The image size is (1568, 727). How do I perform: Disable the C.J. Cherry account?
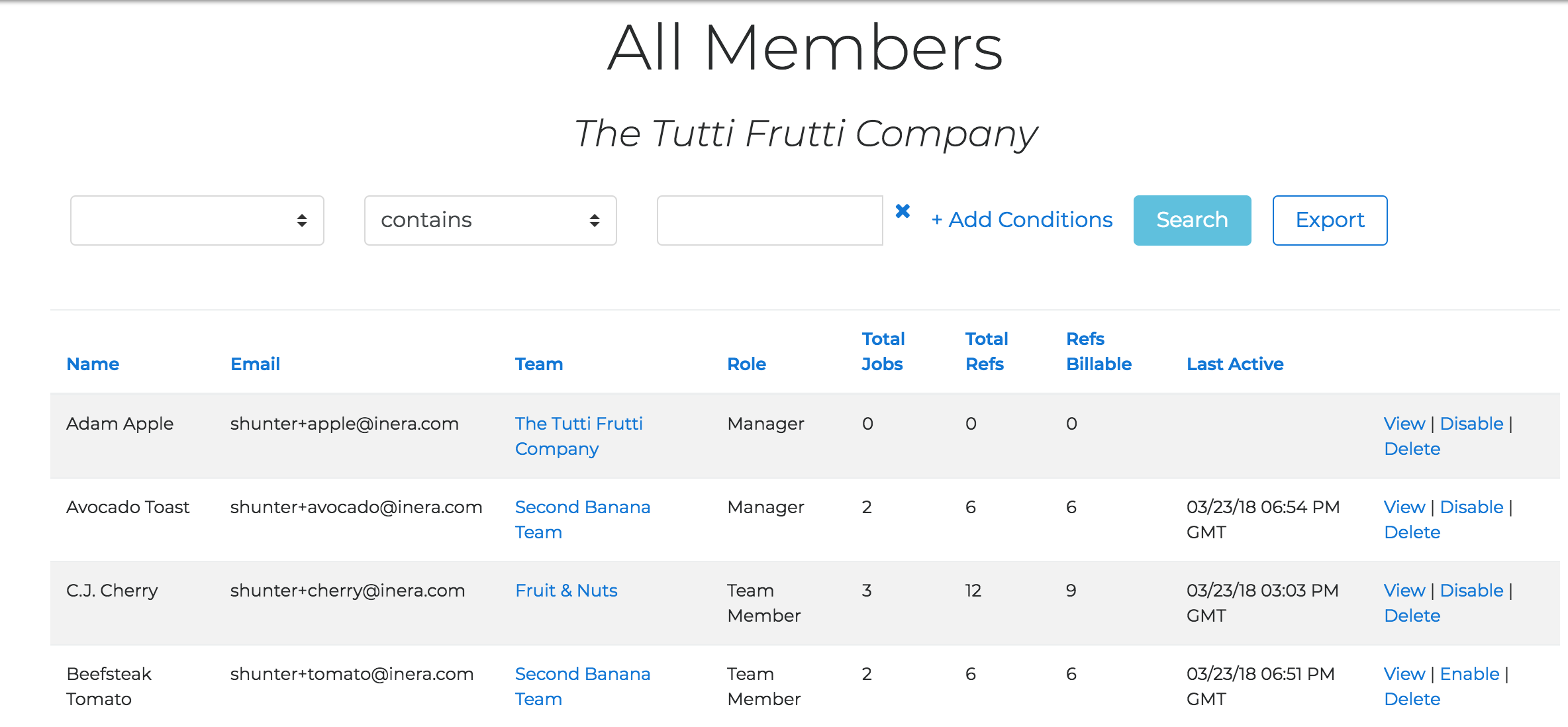[1471, 591]
